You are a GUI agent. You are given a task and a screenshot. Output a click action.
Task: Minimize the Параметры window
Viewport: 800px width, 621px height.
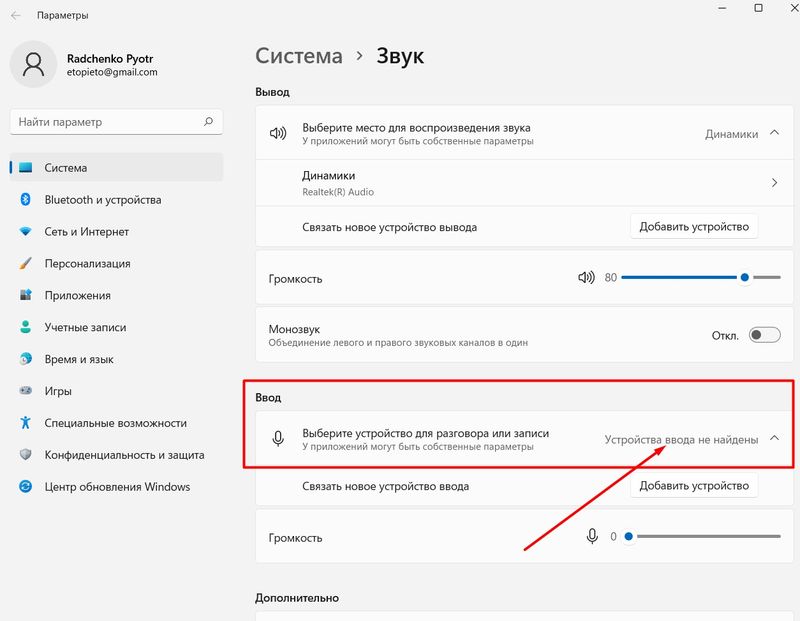pos(722,8)
